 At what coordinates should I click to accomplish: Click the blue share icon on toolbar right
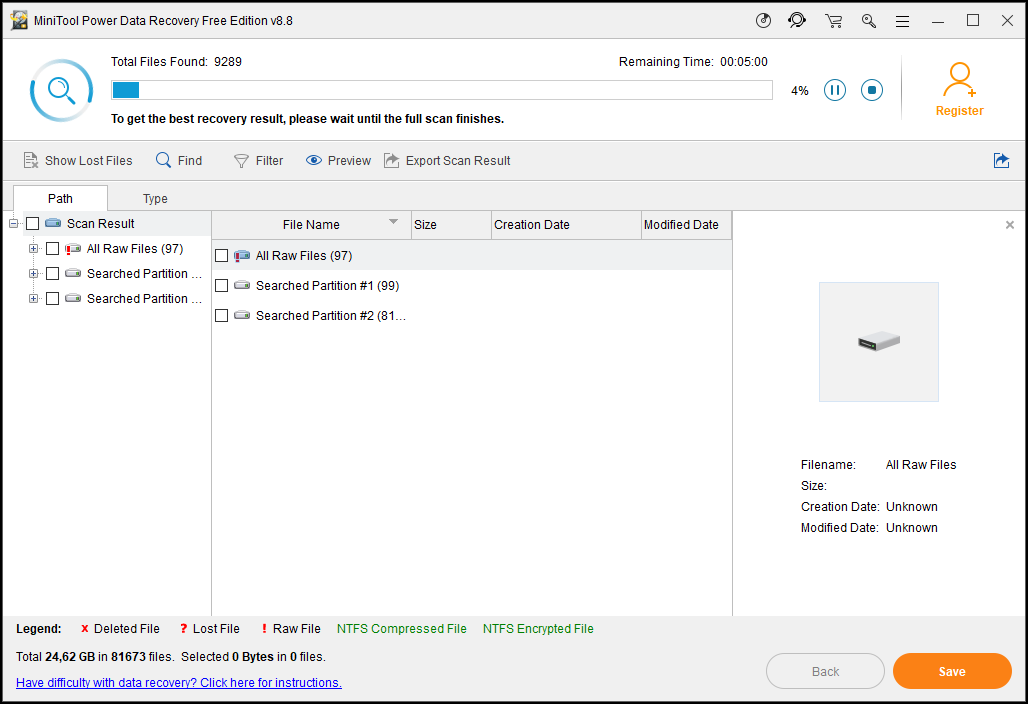click(1001, 161)
